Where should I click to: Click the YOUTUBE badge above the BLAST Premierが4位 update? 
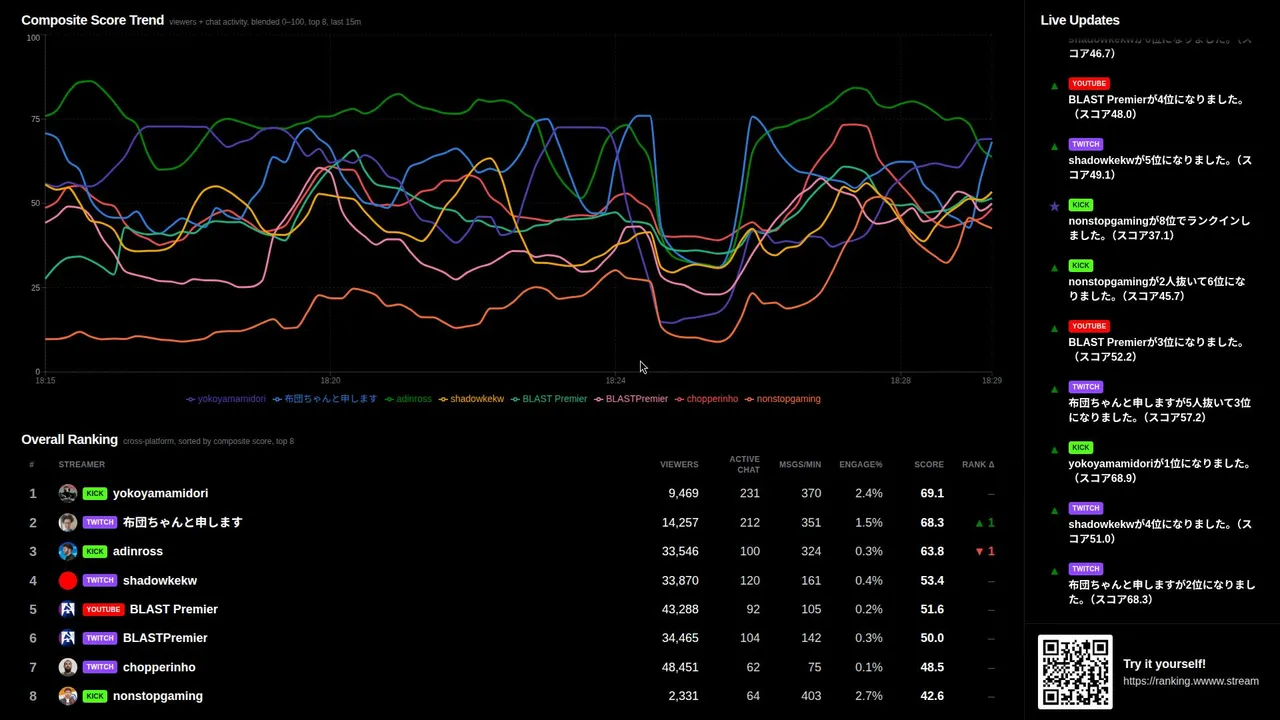[x=1089, y=84]
